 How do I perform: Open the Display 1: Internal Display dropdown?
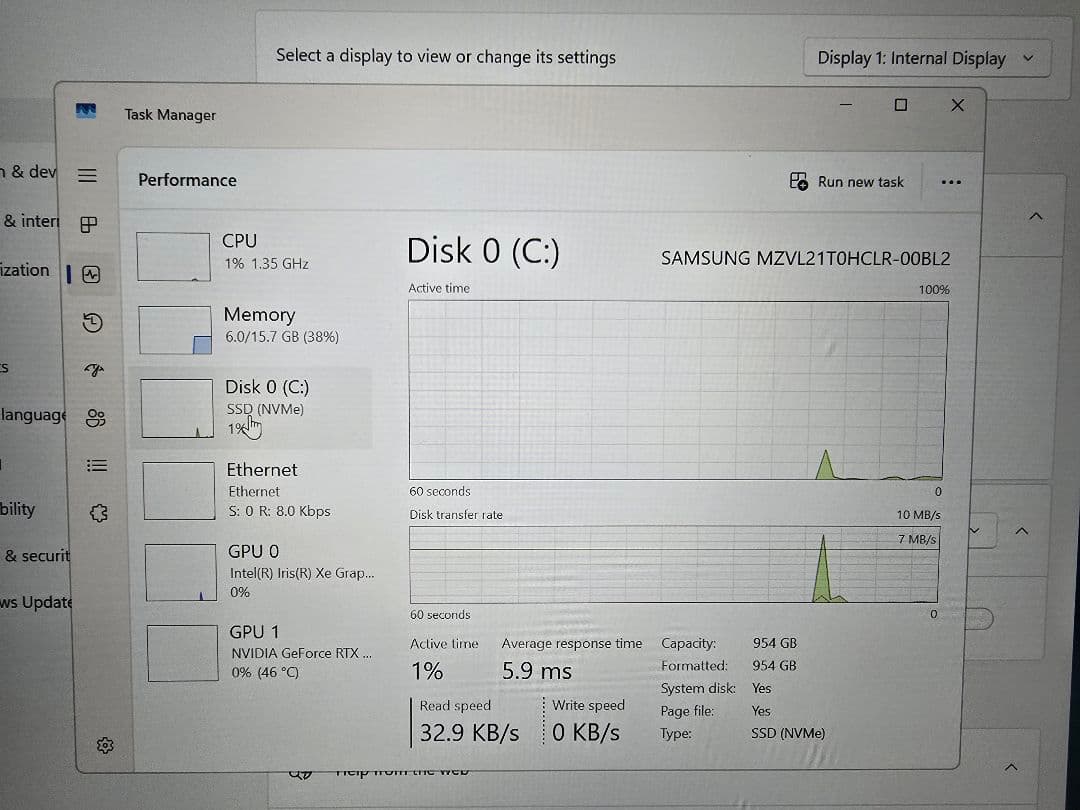point(926,59)
